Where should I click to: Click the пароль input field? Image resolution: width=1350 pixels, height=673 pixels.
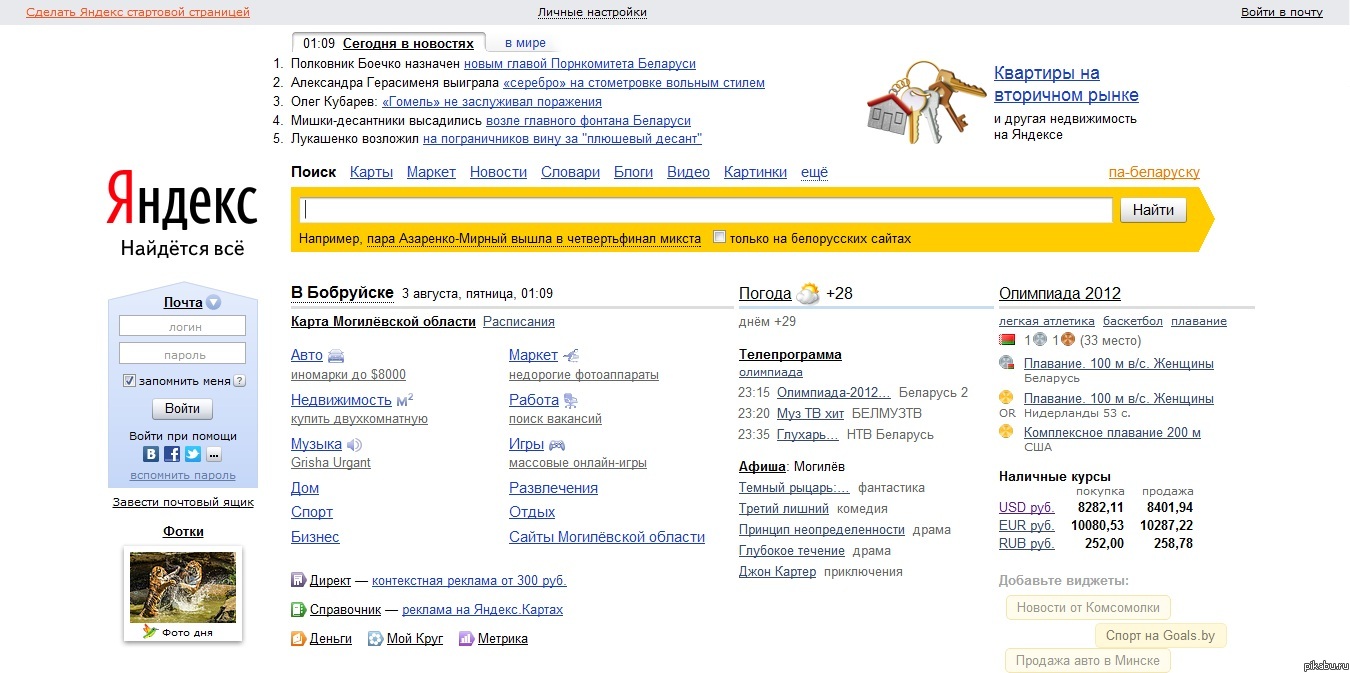[182, 353]
